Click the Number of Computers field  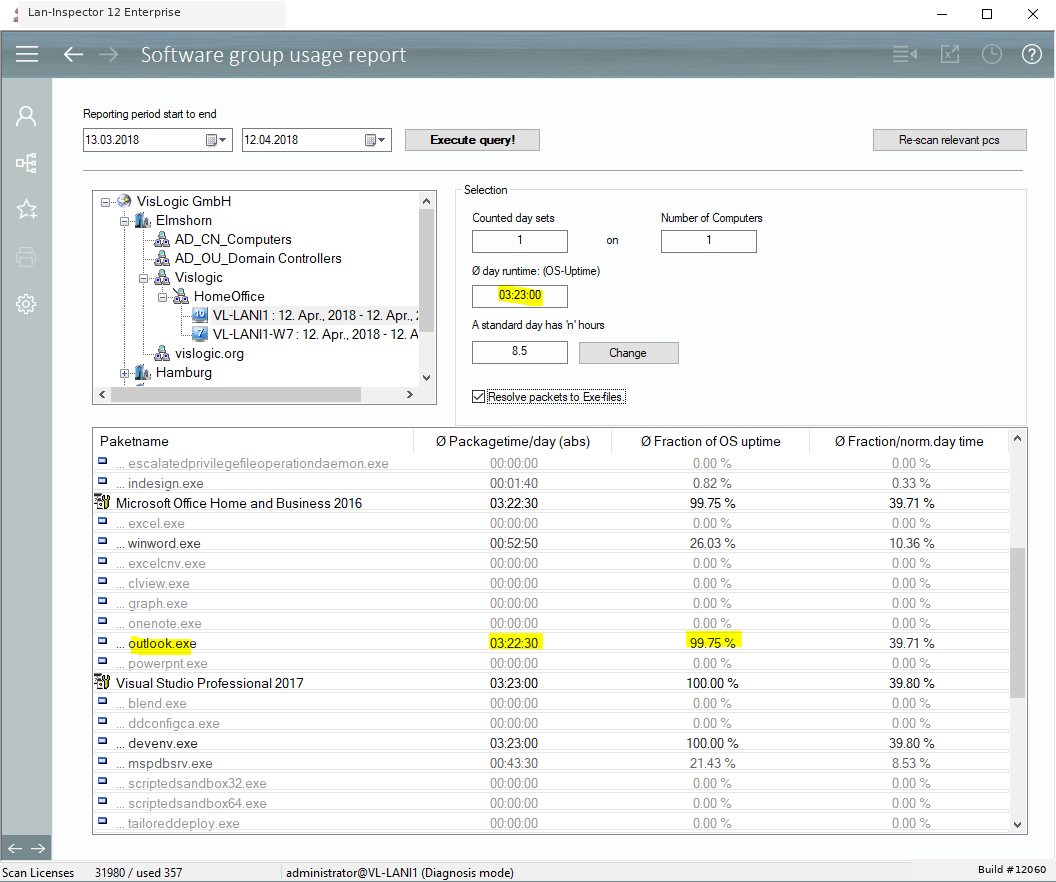[x=708, y=240]
